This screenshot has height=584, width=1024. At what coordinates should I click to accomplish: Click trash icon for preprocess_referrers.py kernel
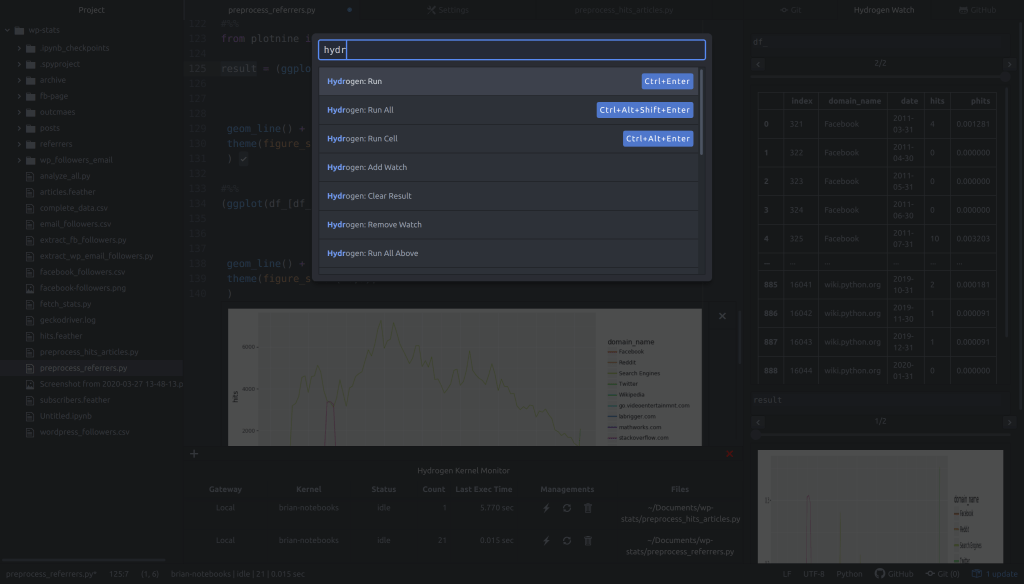tap(588, 540)
